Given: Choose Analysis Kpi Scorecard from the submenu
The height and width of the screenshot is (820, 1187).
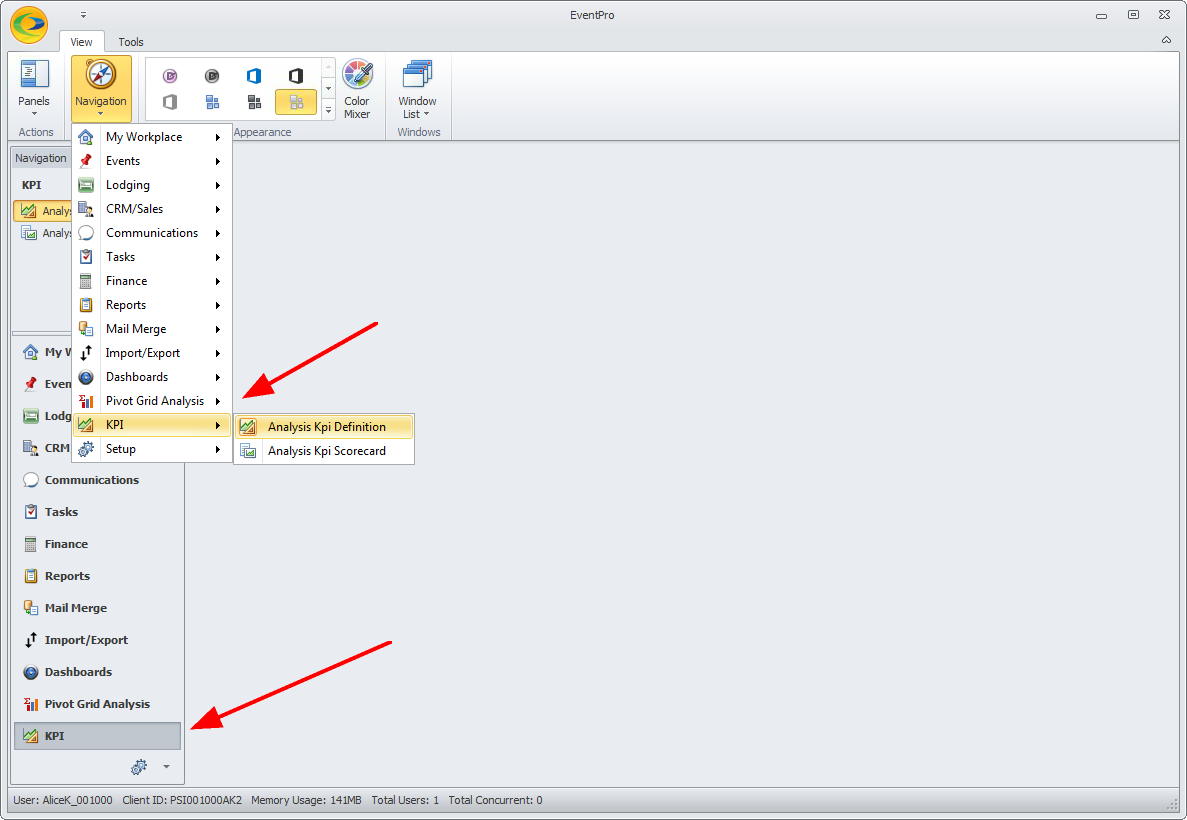Looking at the screenshot, I should coord(324,451).
